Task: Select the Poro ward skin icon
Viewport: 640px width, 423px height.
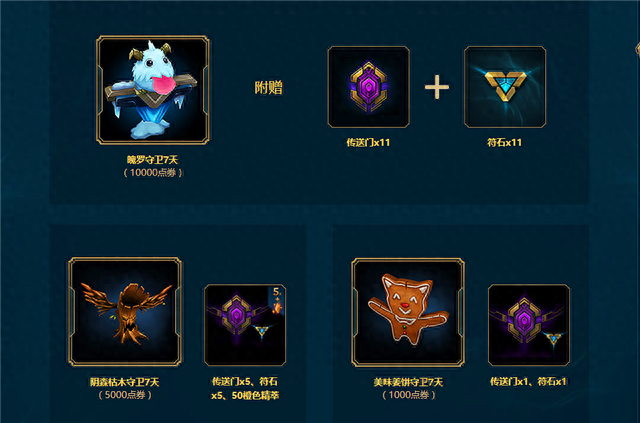Action: [153, 90]
